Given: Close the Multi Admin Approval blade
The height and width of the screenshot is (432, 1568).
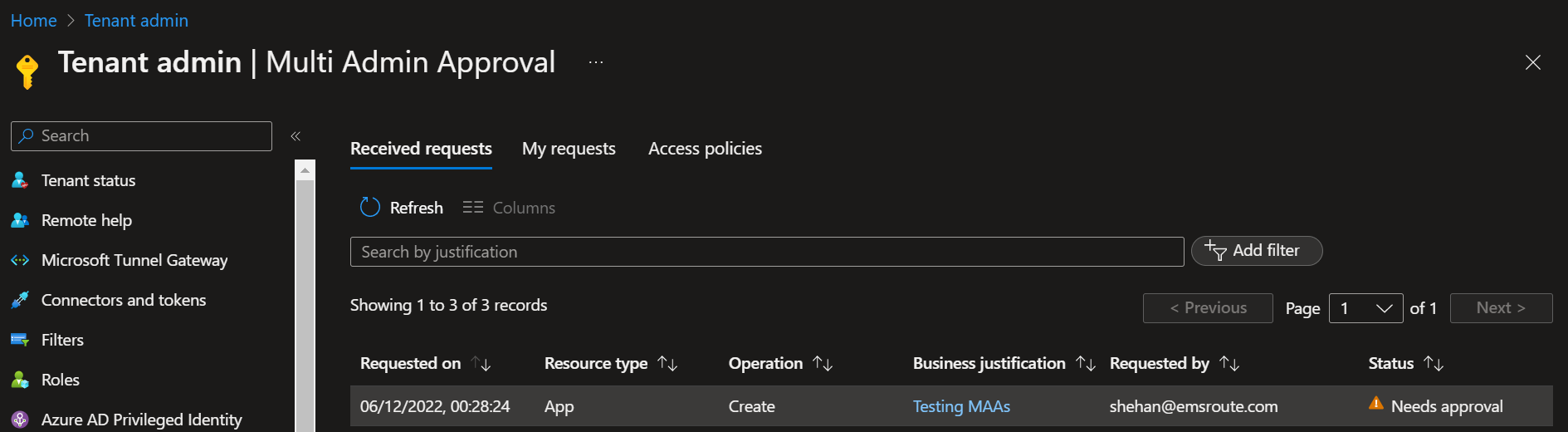Looking at the screenshot, I should (x=1533, y=62).
